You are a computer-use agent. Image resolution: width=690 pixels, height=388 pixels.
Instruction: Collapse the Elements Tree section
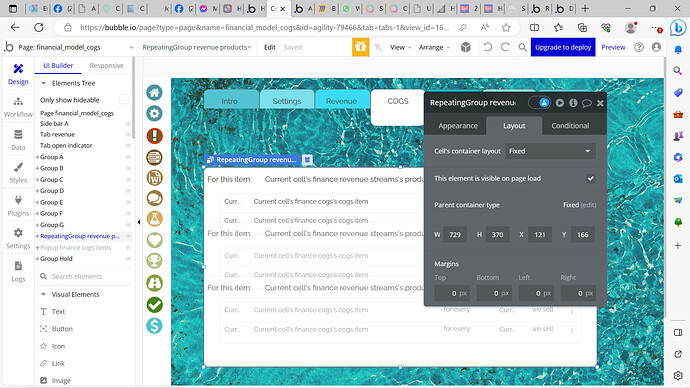[x=43, y=83]
